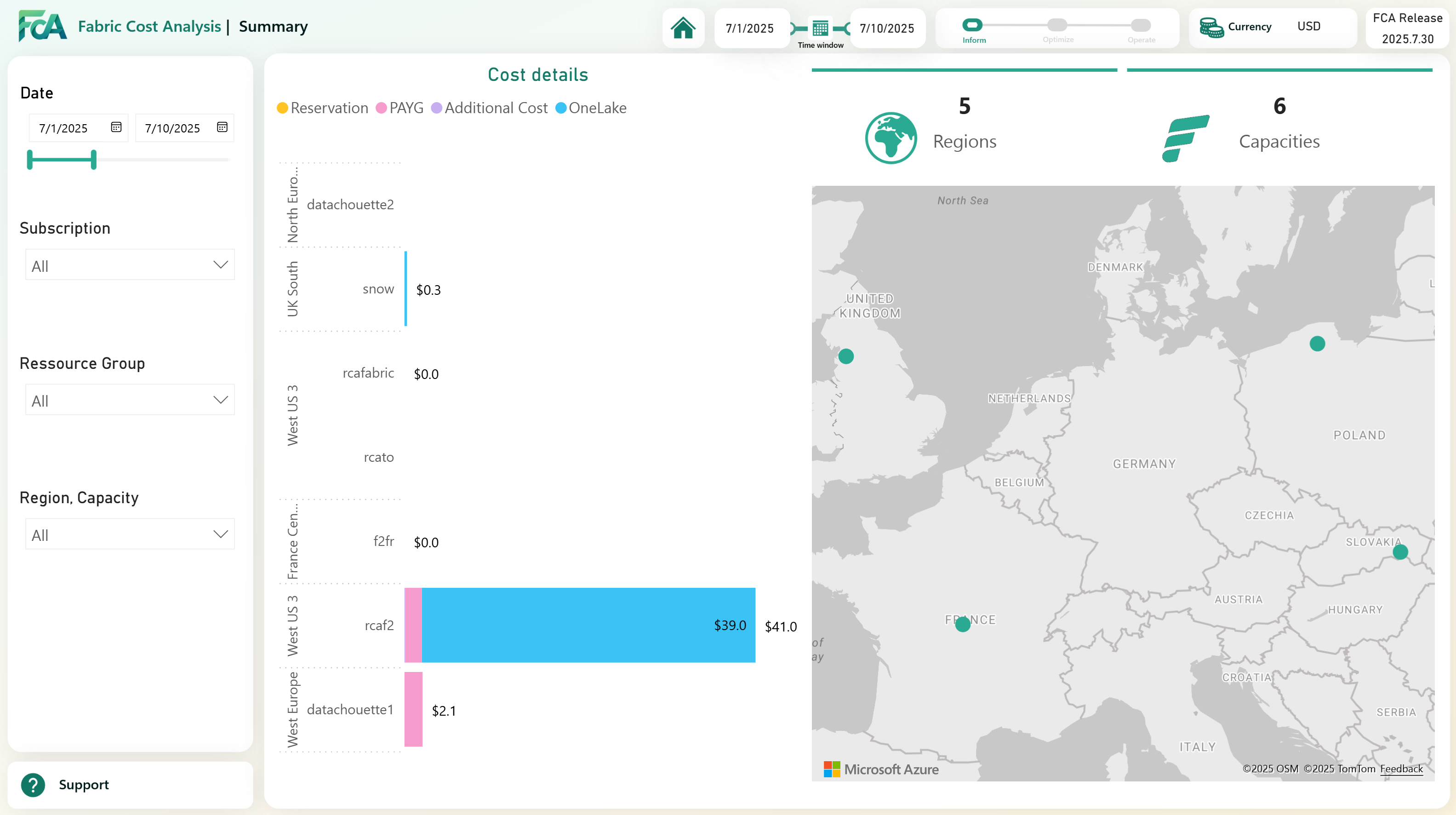Click the Feedback link on map
The width and height of the screenshot is (1456, 815).
click(1401, 769)
